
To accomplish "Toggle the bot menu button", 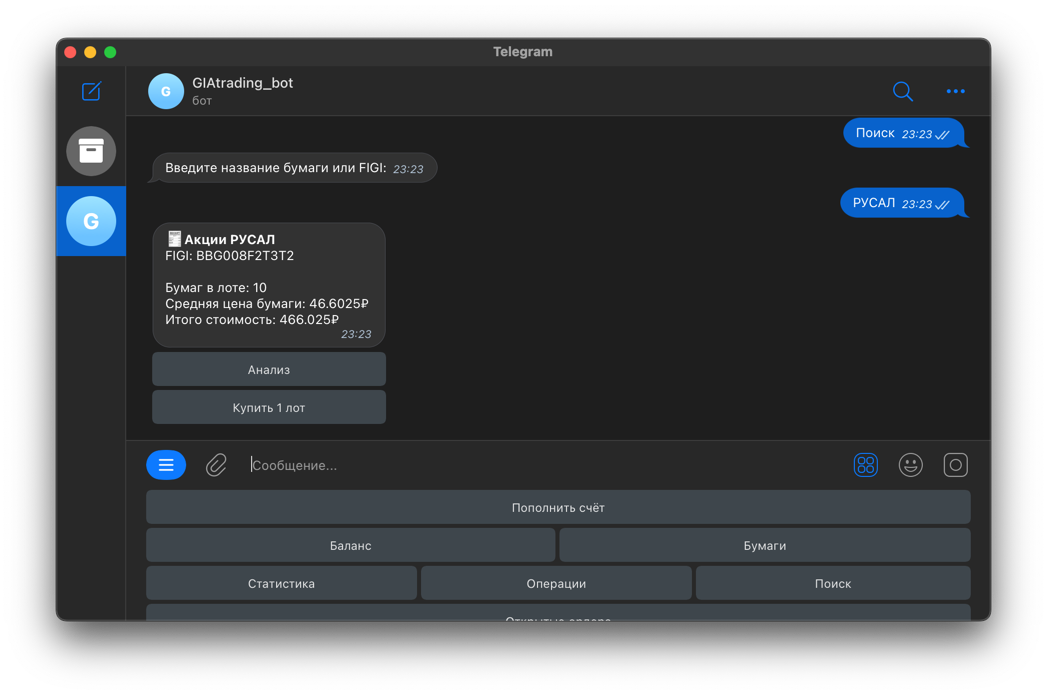I will click(x=166, y=465).
